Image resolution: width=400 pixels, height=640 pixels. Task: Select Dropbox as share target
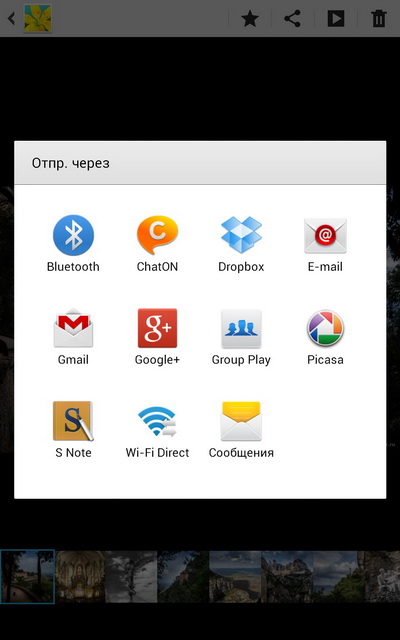tap(241, 243)
